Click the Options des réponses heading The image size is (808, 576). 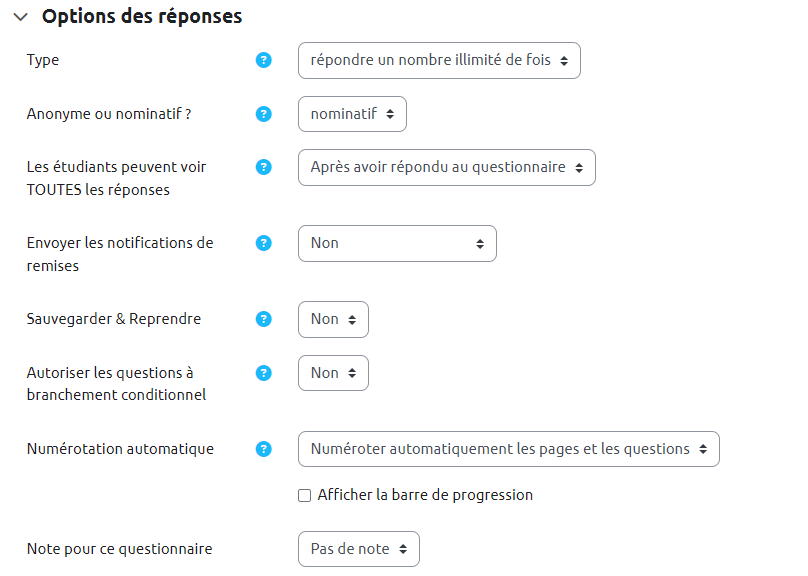pos(142,17)
